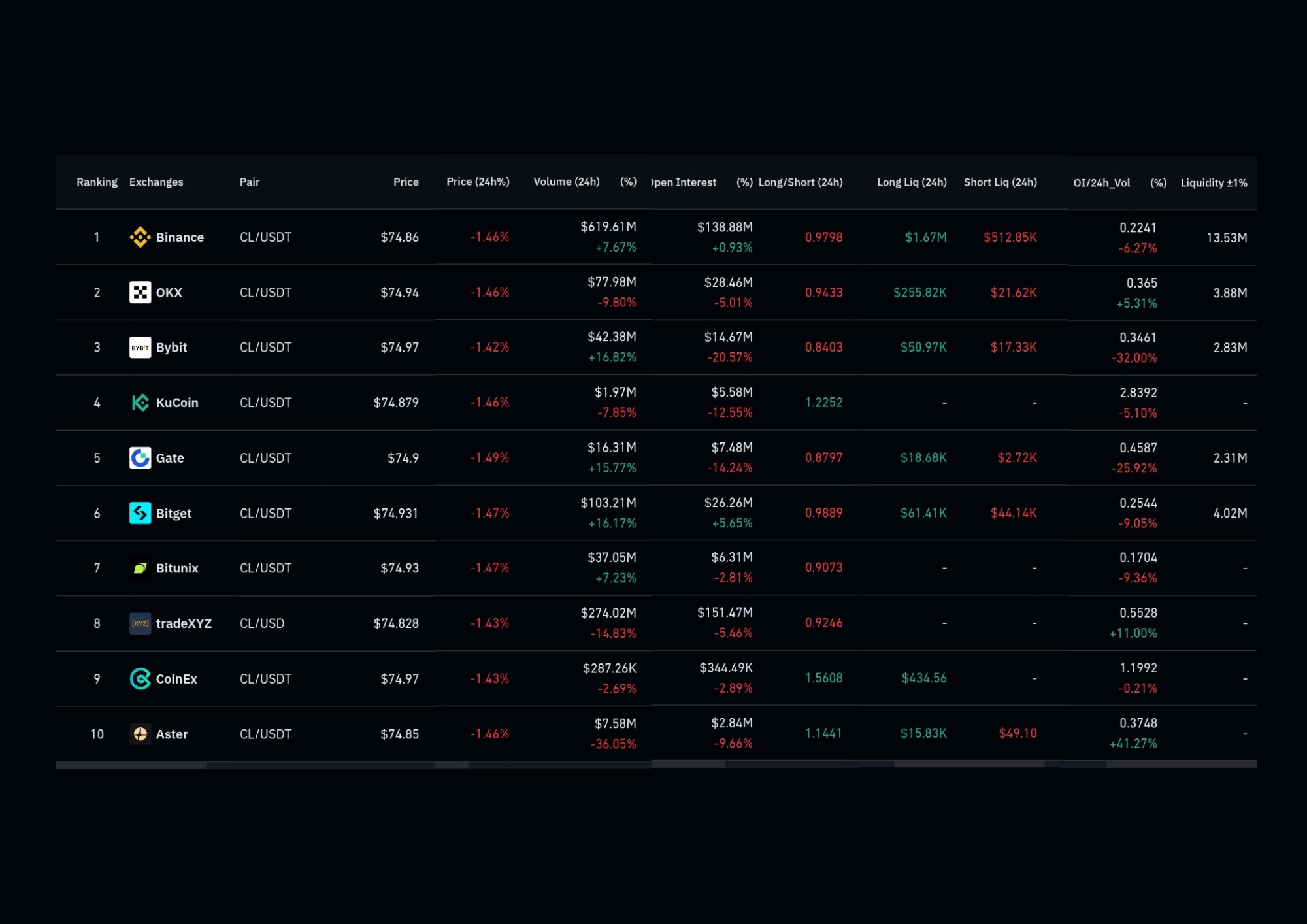Sort by Volume (24h) column header
The image size is (1307, 924).
coord(566,182)
